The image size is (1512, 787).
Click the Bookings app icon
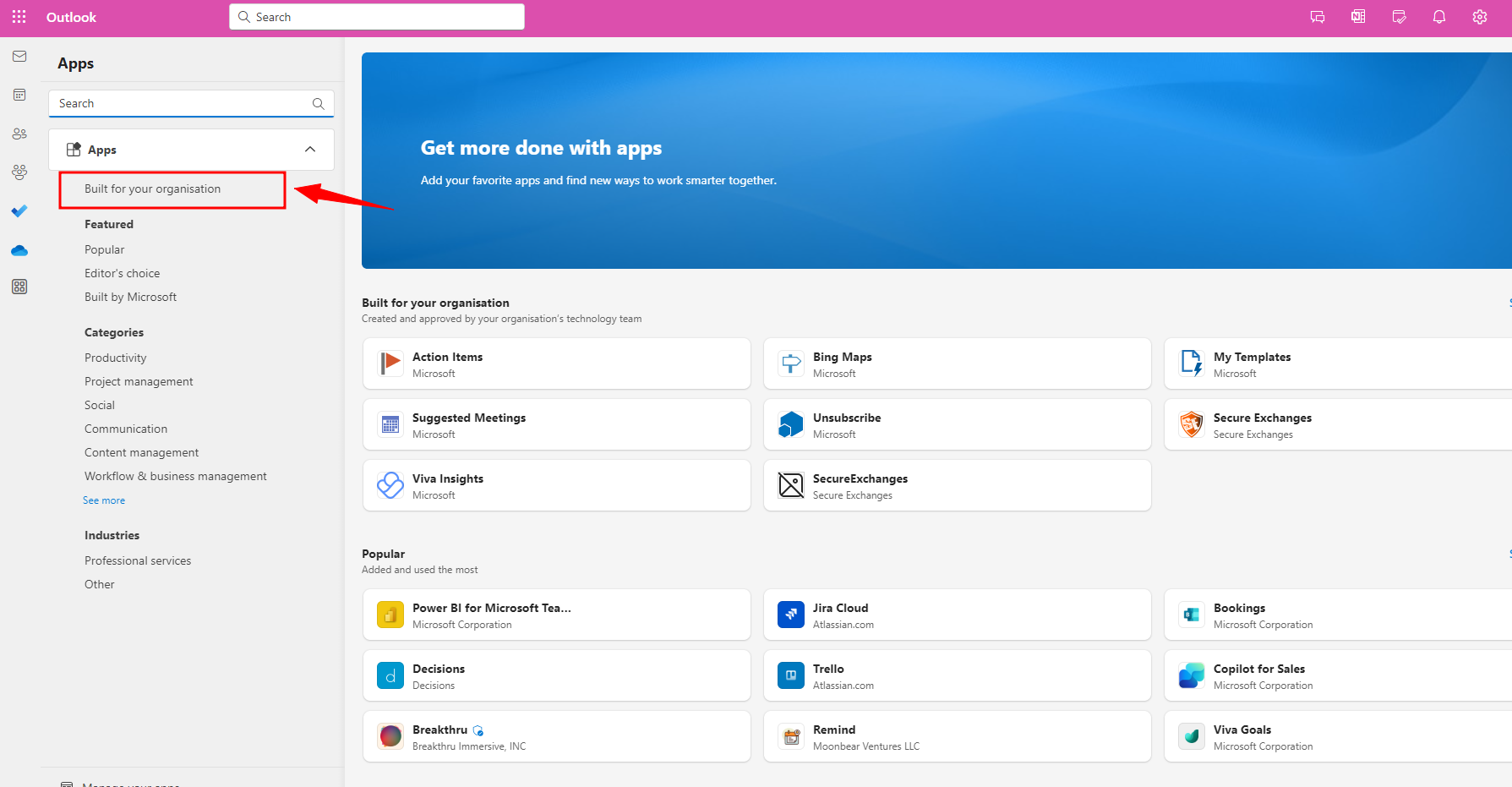(1192, 615)
